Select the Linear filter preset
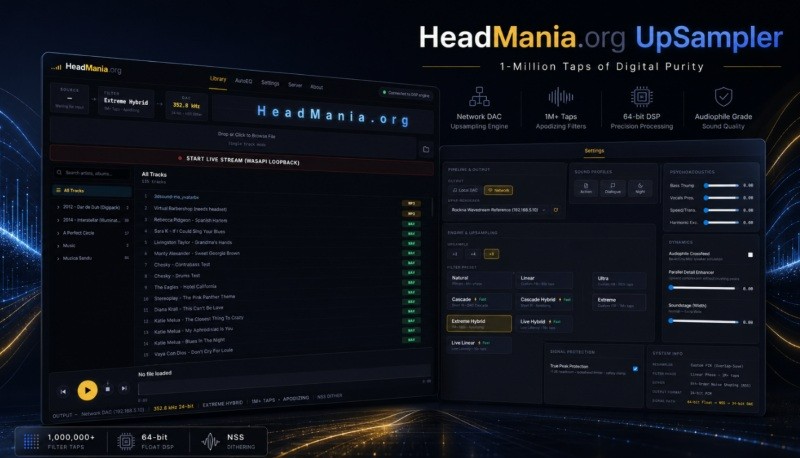The image size is (800, 458). point(544,281)
